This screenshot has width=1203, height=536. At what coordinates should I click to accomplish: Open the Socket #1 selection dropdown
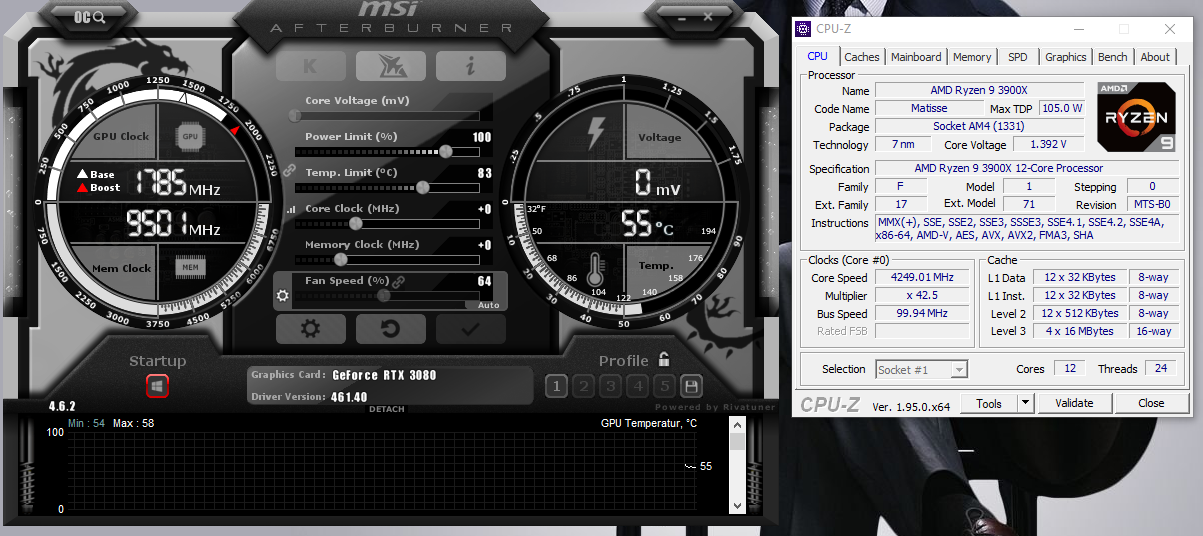921,370
